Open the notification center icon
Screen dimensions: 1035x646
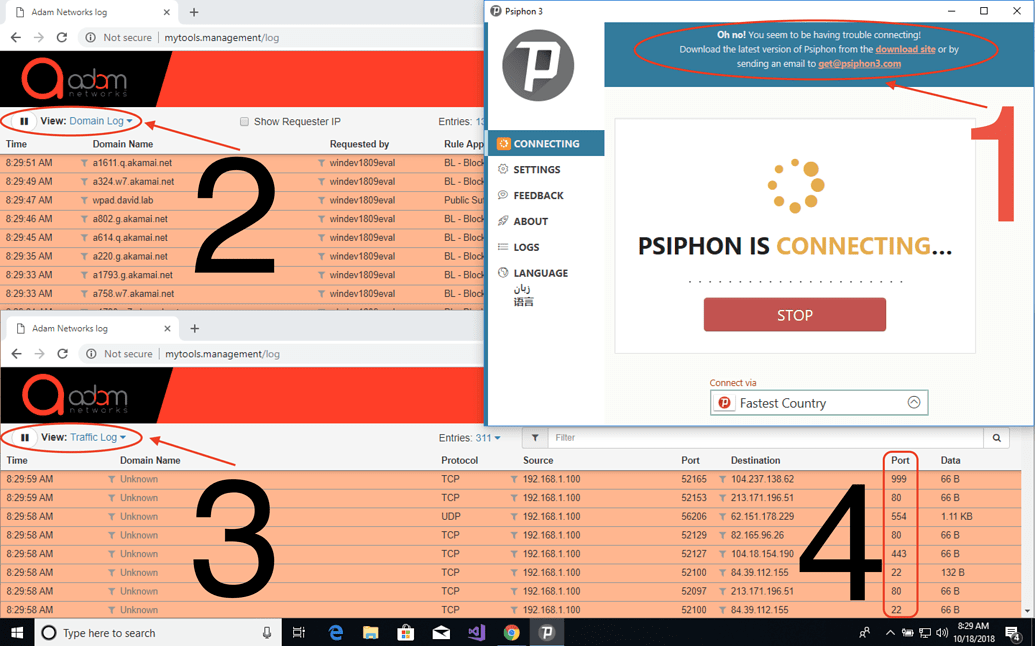(x=1013, y=633)
